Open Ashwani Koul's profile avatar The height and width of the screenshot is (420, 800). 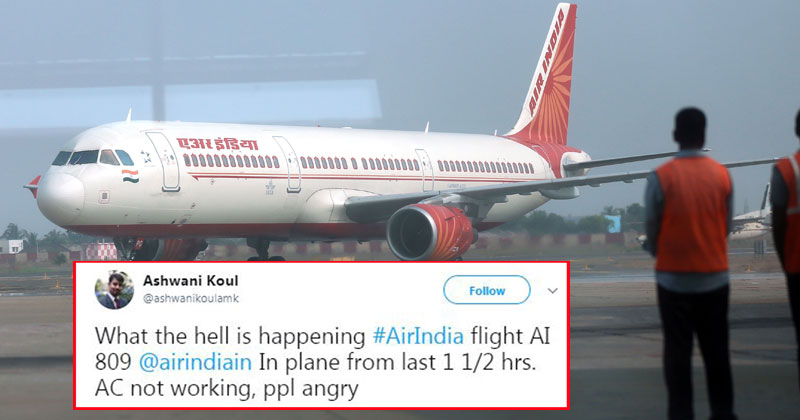[x=114, y=290]
